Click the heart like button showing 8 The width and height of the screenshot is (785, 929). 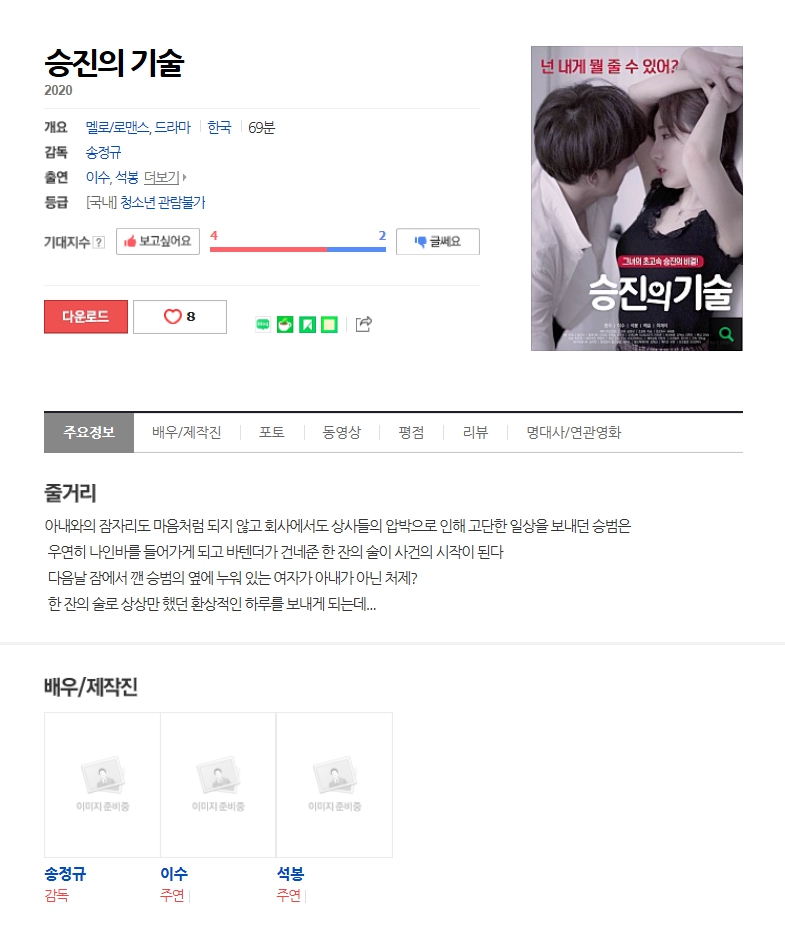coord(180,317)
